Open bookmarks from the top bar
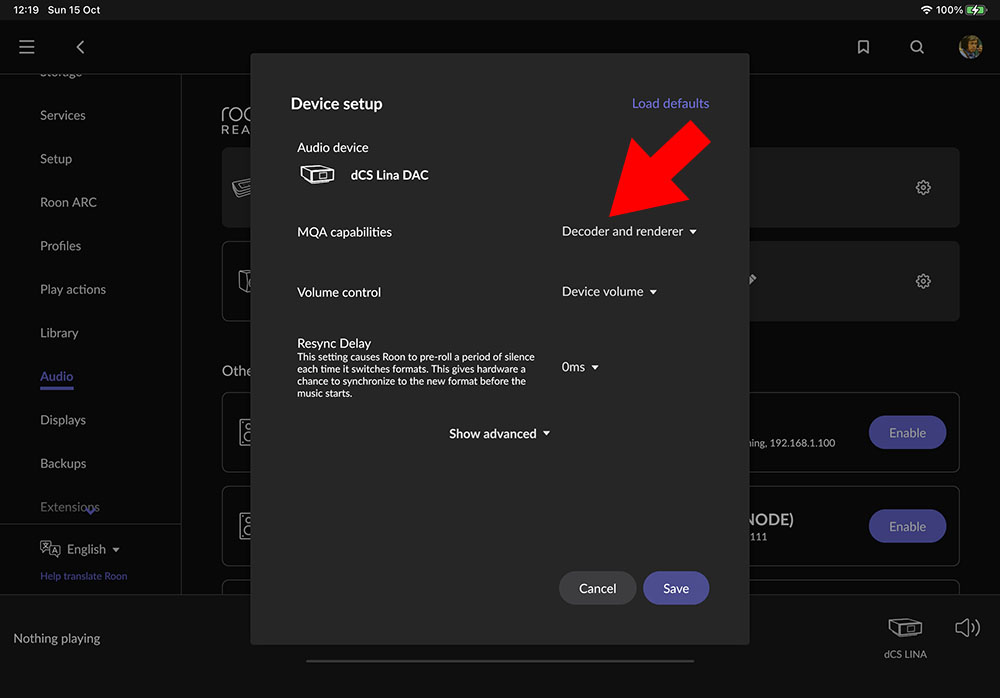This screenshot has height=698, width=1000. tap(863, 47)
